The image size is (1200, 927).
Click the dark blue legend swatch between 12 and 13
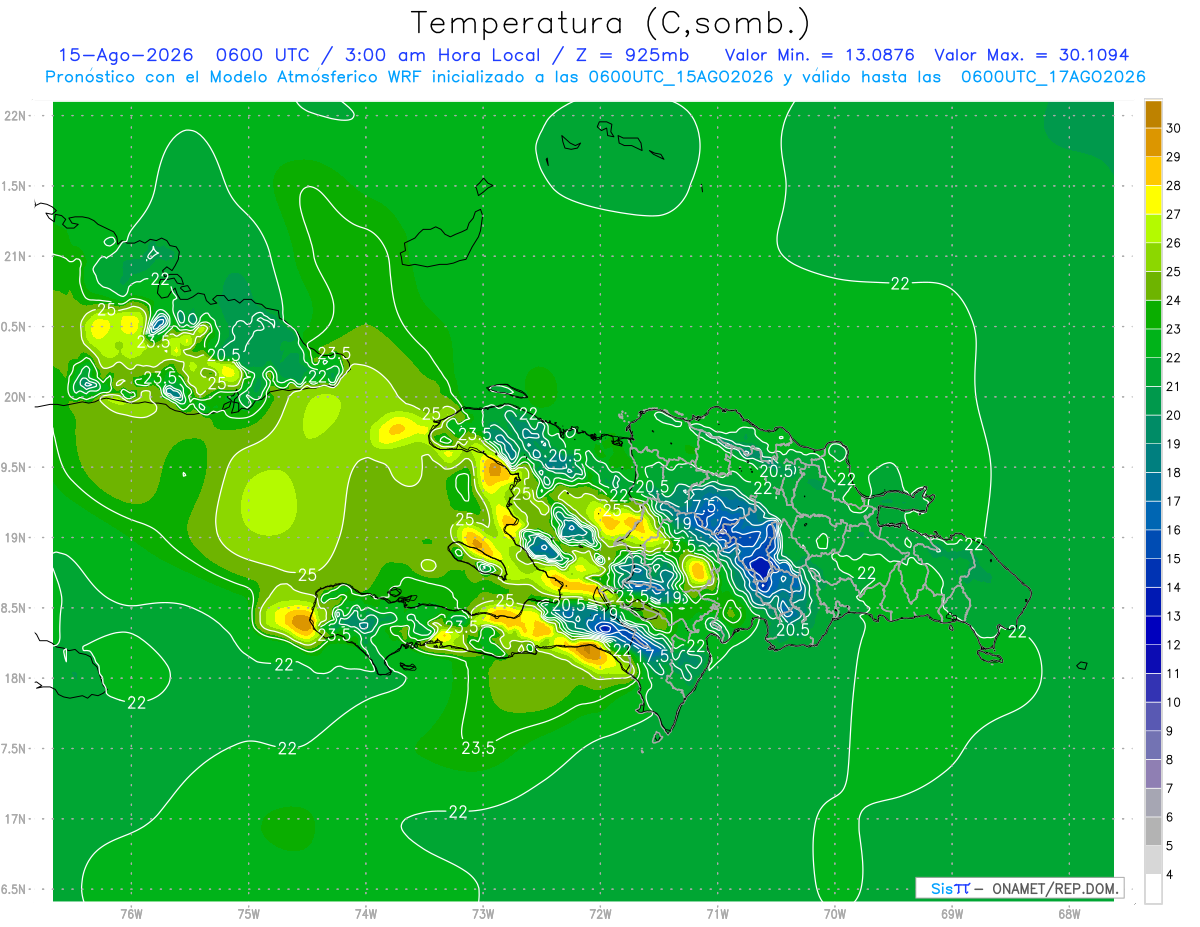tap(1153, 631)
